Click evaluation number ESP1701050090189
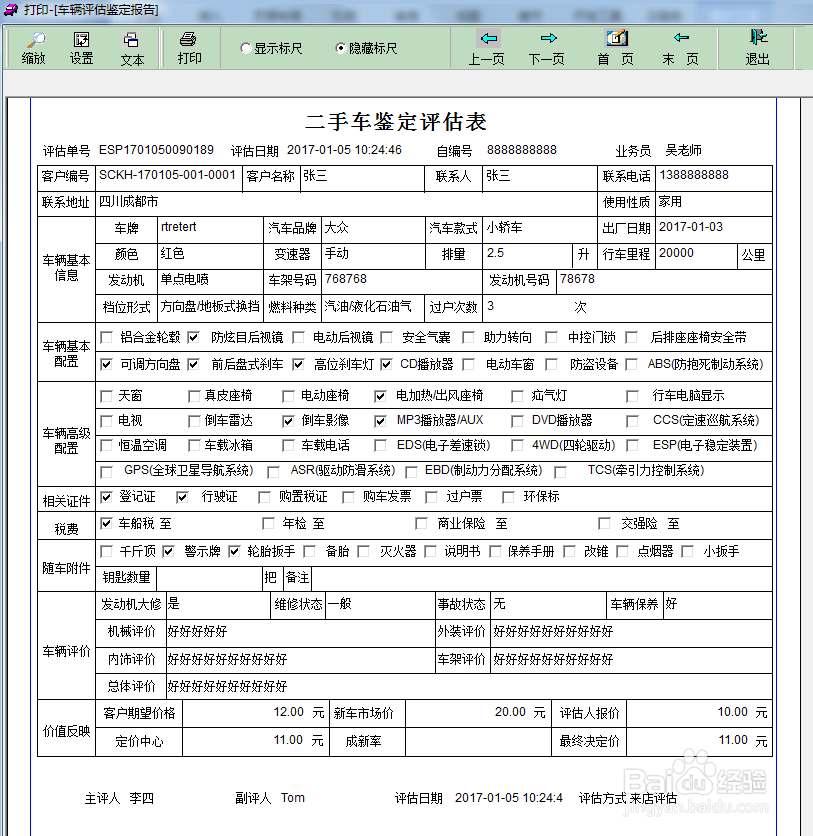 (x=156, y=150)
